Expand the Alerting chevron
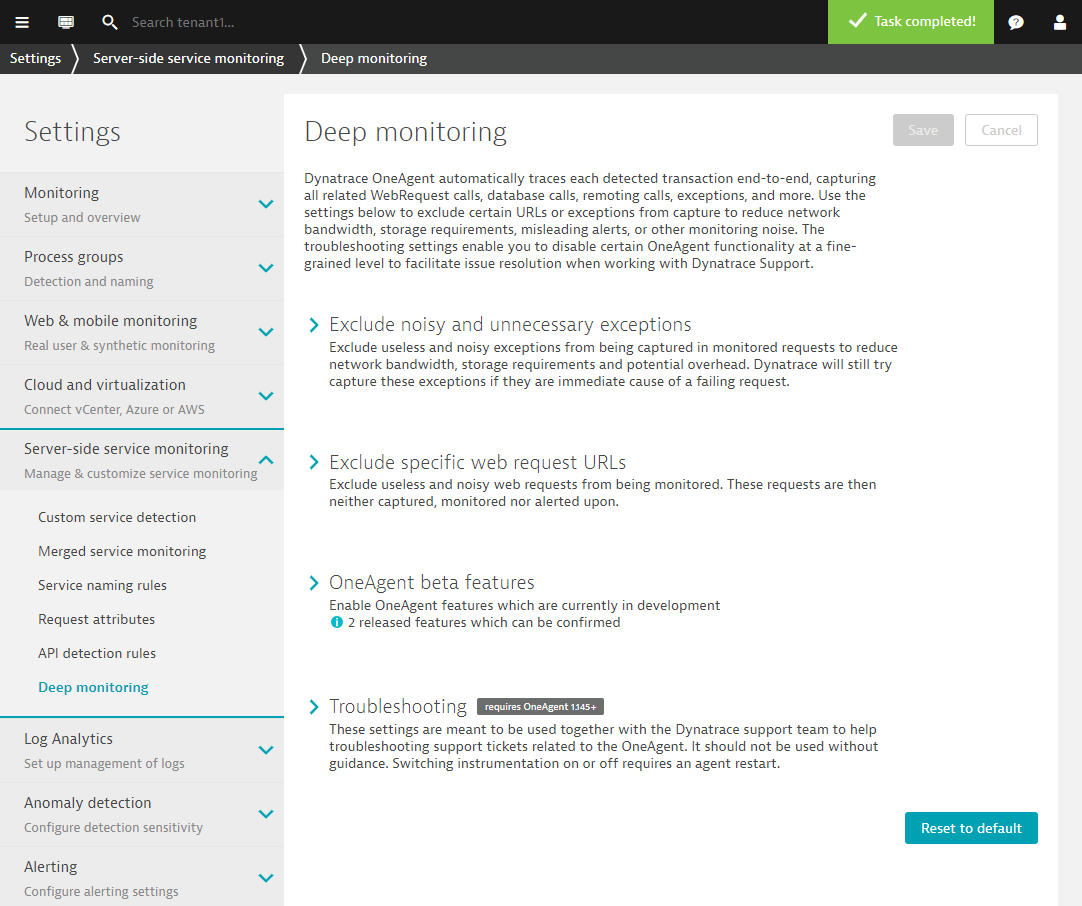 coord(266,879)
